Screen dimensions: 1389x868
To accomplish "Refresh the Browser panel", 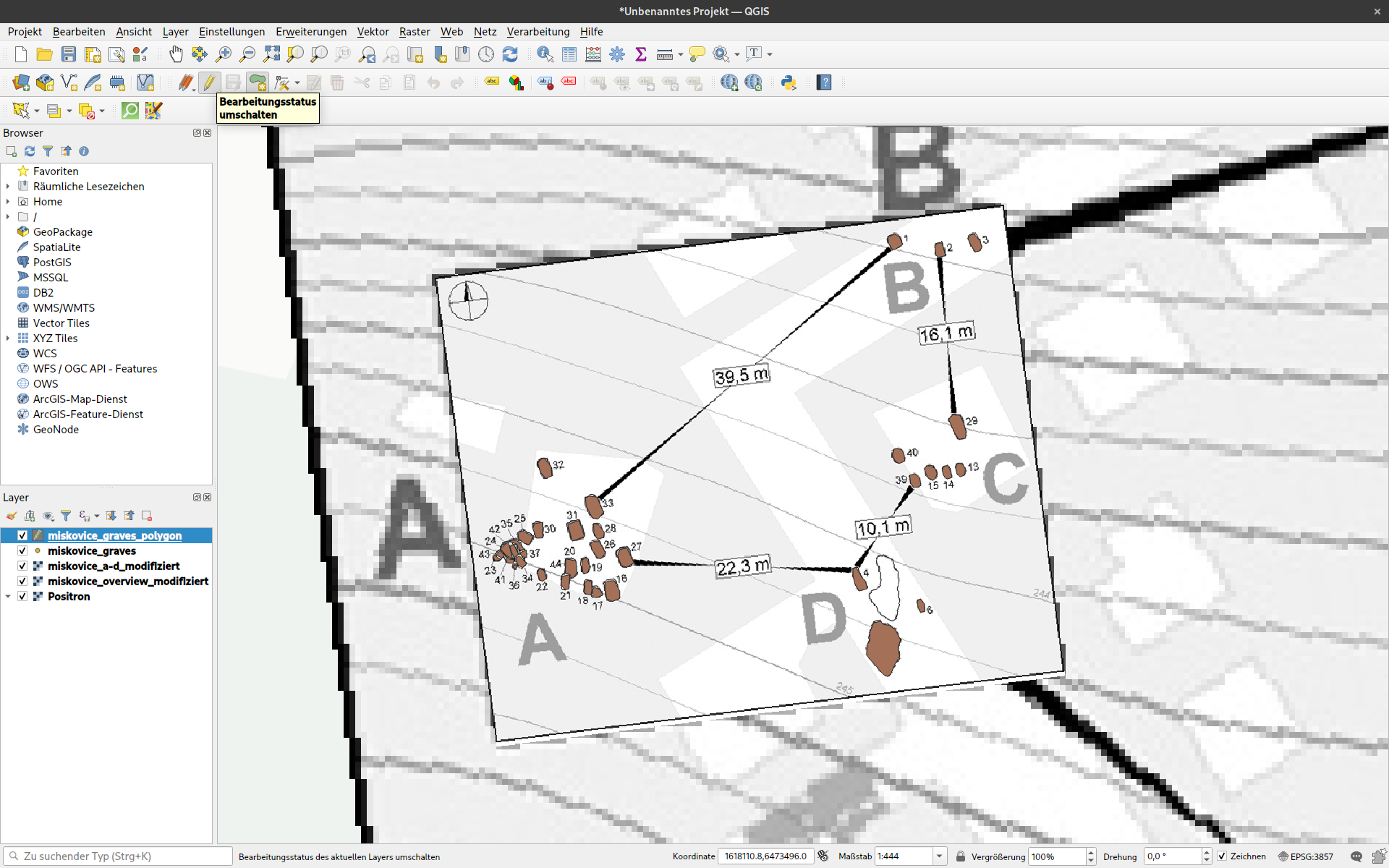I will pos(30,151).
